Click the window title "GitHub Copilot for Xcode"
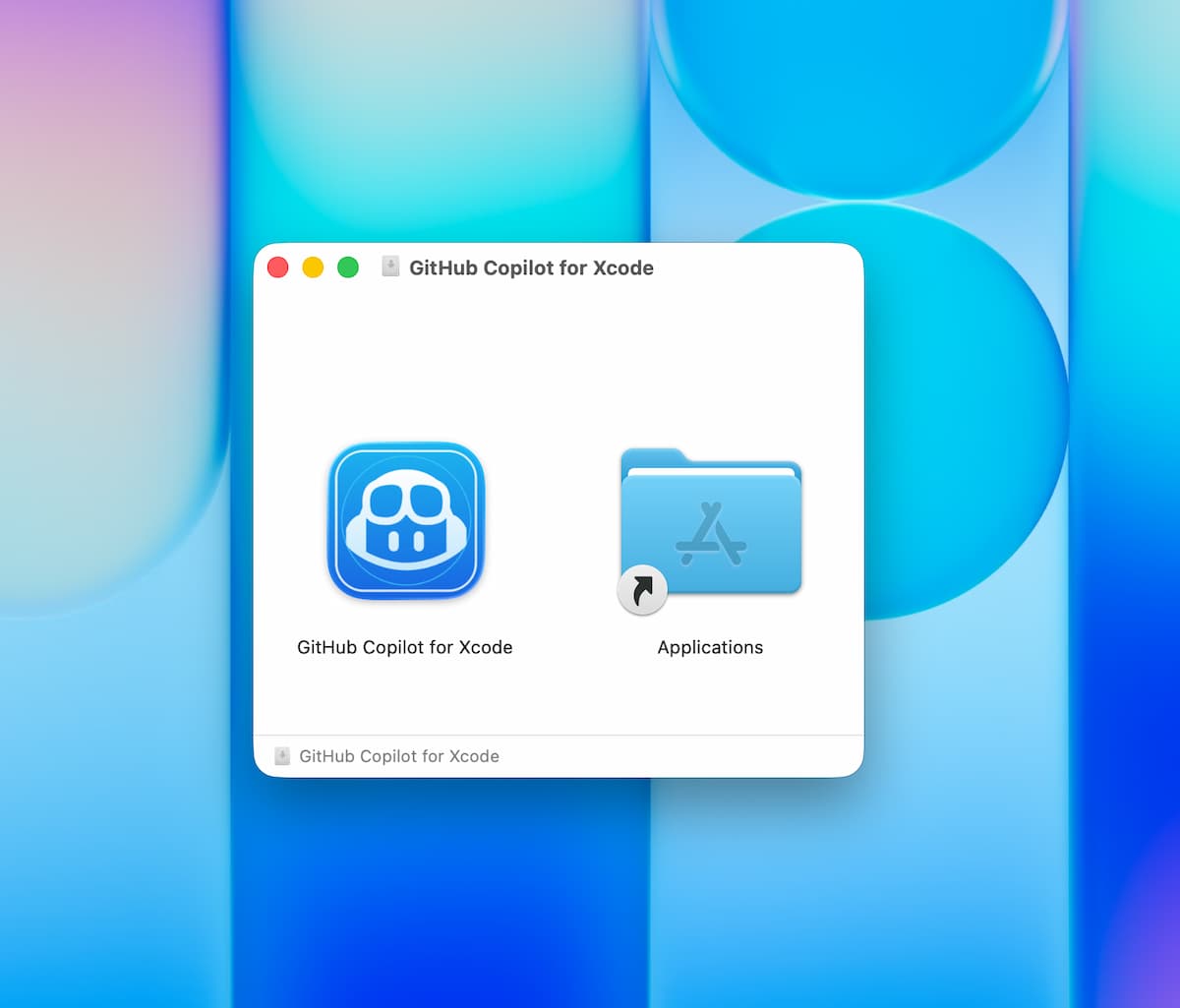This screenshot has width=1180, height=1008. click(531, 267)
